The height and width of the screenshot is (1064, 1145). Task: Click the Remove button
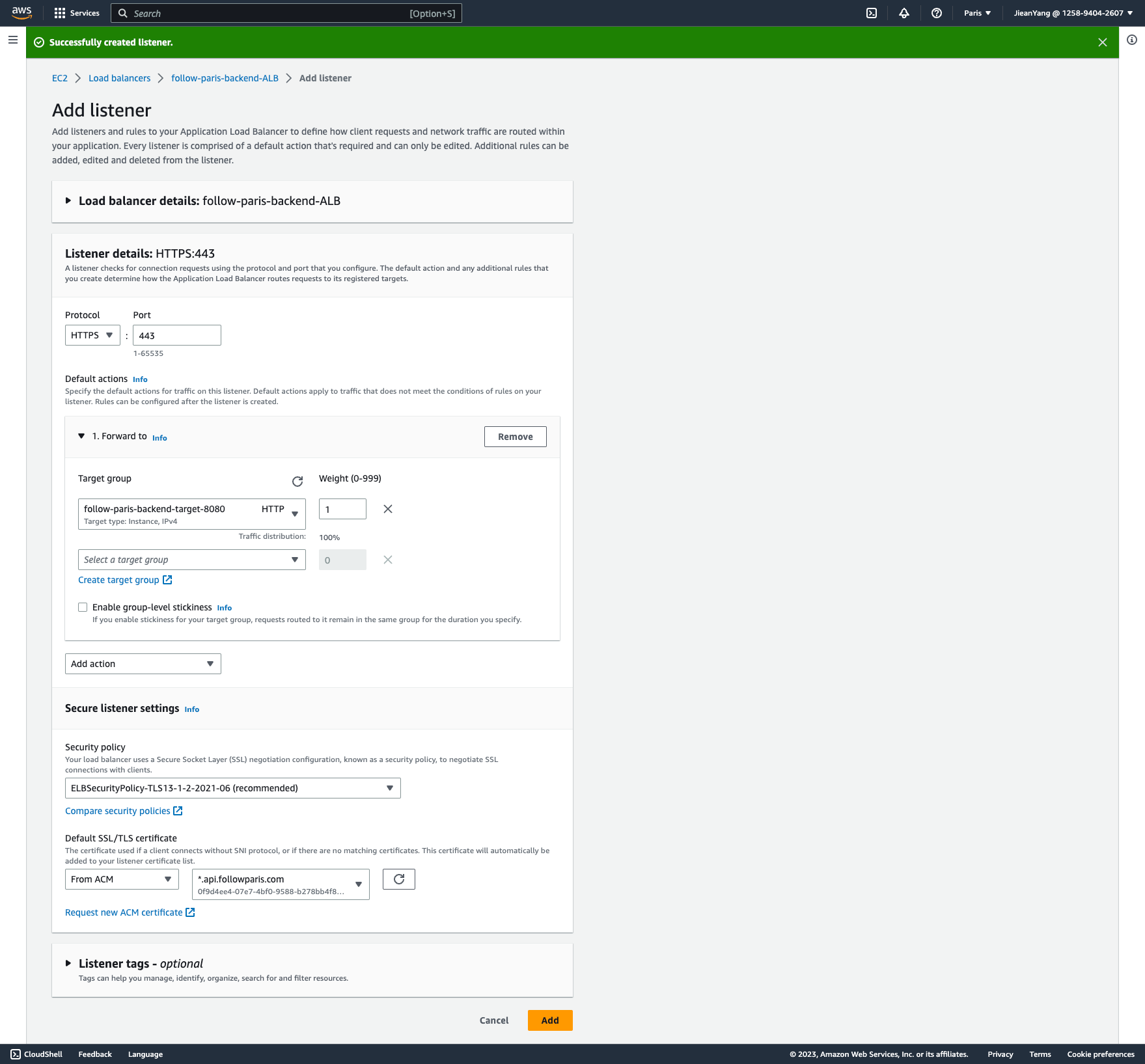click(x=516, y=437)
